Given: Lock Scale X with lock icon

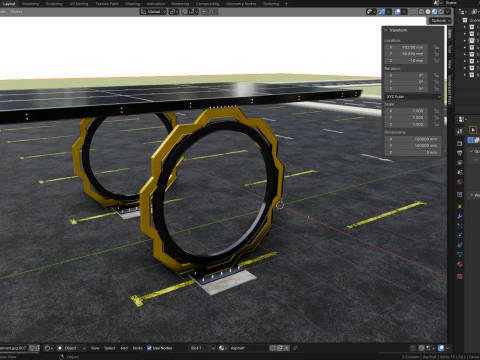Looking at the screenshot, I should (436, 111).
